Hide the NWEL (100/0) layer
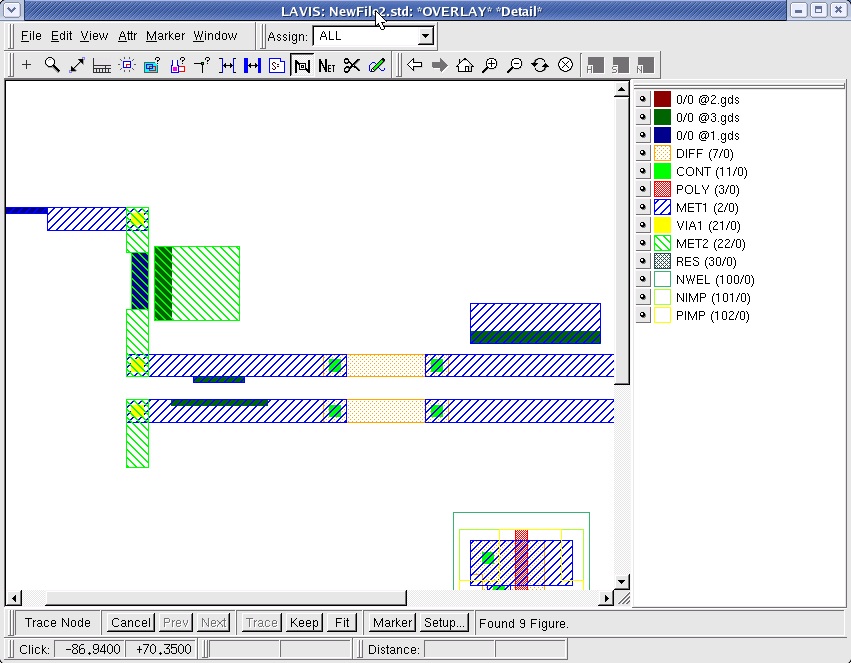The height and width of the screenshot is (663, 851). coord(643,279)
